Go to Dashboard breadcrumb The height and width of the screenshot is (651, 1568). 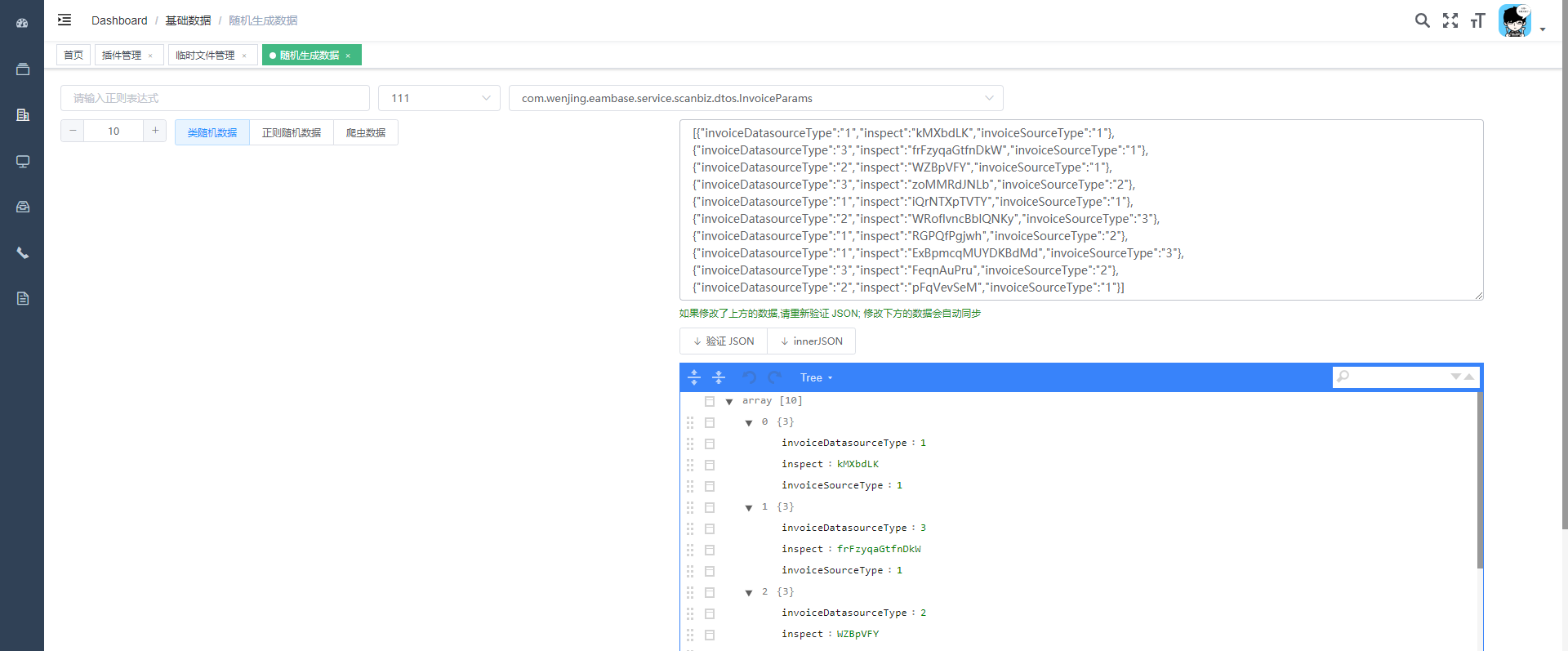coord(119,20)
